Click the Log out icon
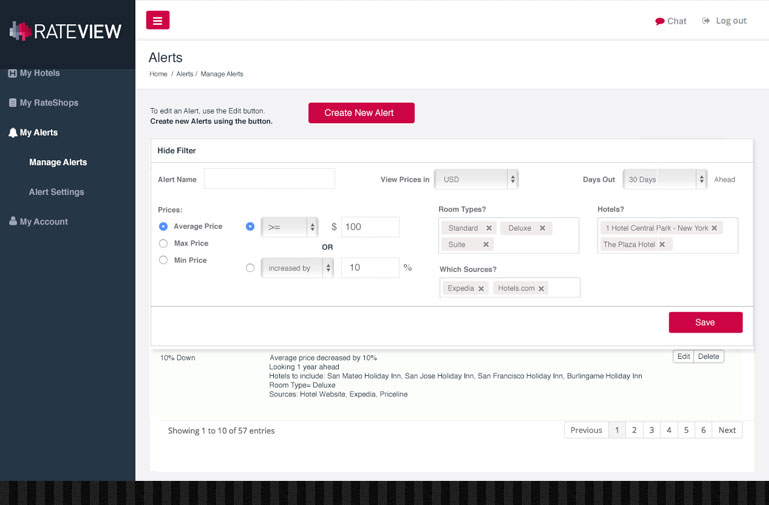769x505 pixels. click(706, 20)
